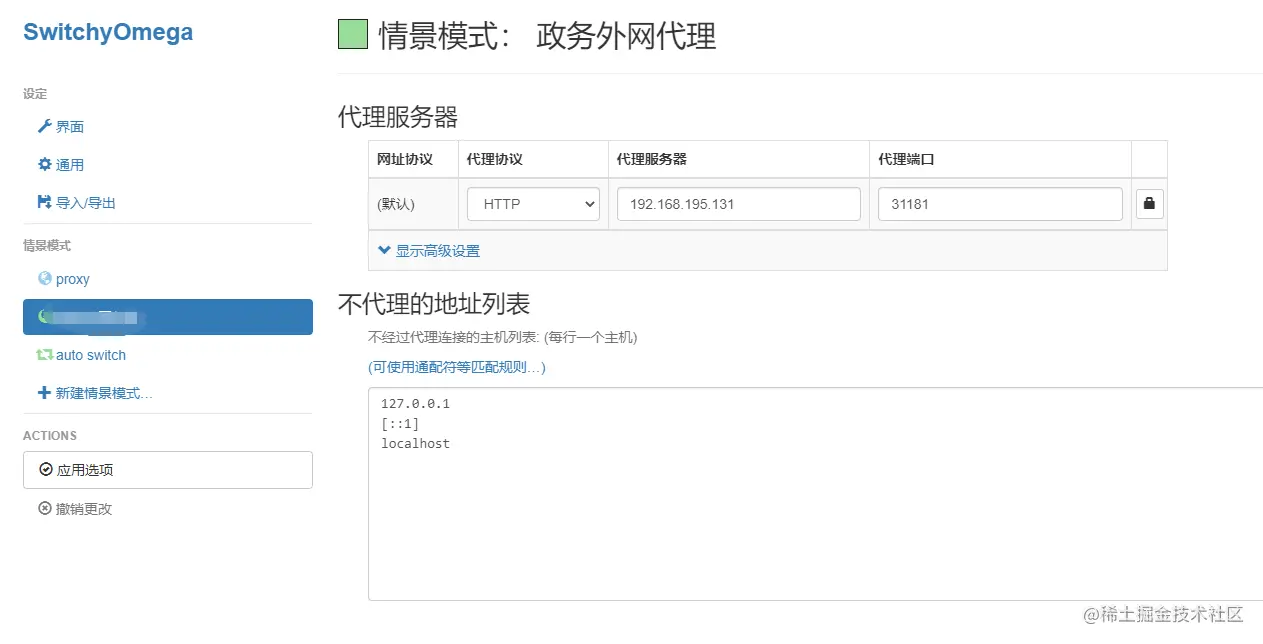1263x644 pixels.
Task: Expand 显示高级设置 chevron
Action: tap(384, 250)
